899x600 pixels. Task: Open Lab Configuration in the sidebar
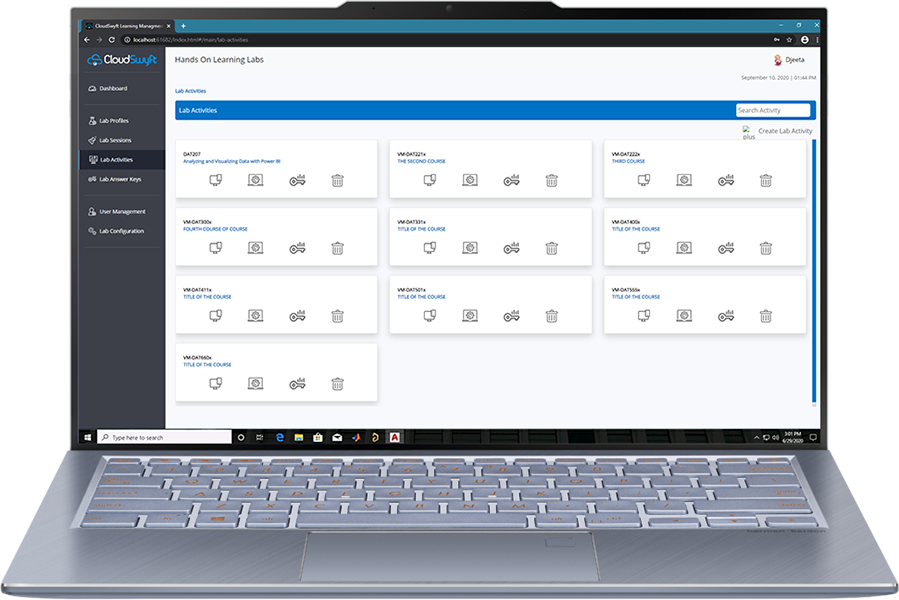(121, 231)
